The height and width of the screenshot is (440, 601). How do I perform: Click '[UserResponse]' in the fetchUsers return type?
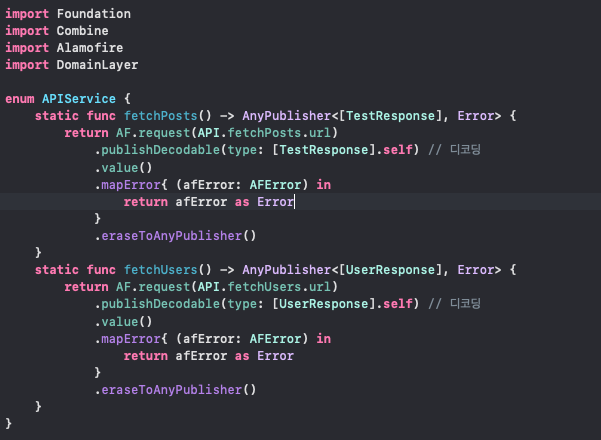click(391, 270)
